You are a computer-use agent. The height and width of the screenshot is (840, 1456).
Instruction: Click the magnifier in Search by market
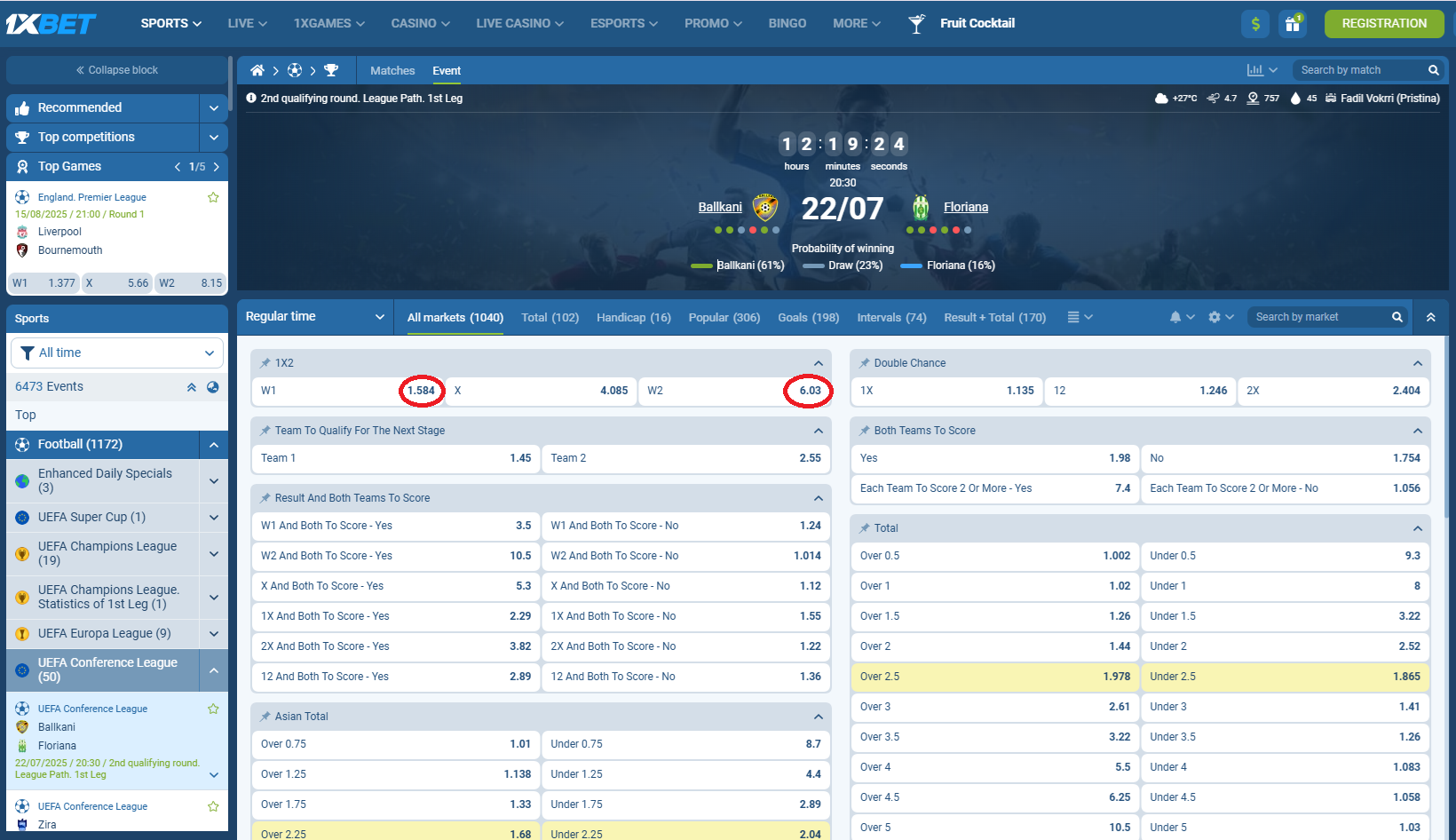click(1397, 317)
